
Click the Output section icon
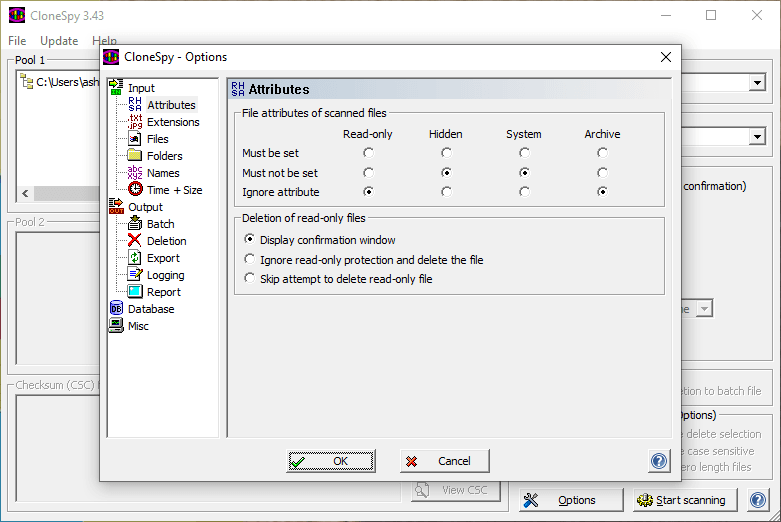(x=116, y=206)
